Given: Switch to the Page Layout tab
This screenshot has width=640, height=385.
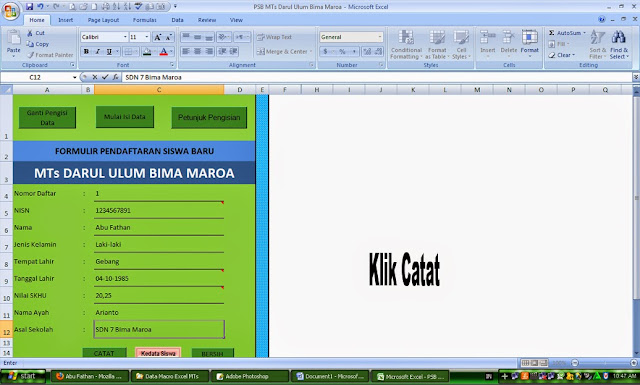Looking at the screenshot, I should (103, 20).
